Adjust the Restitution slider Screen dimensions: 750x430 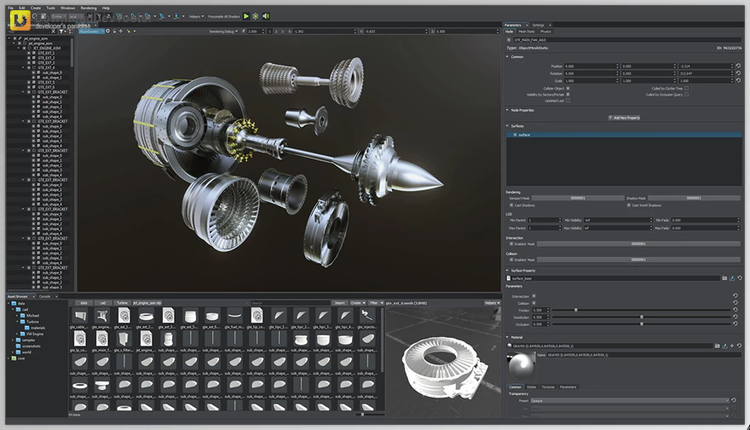coord(641,317)
